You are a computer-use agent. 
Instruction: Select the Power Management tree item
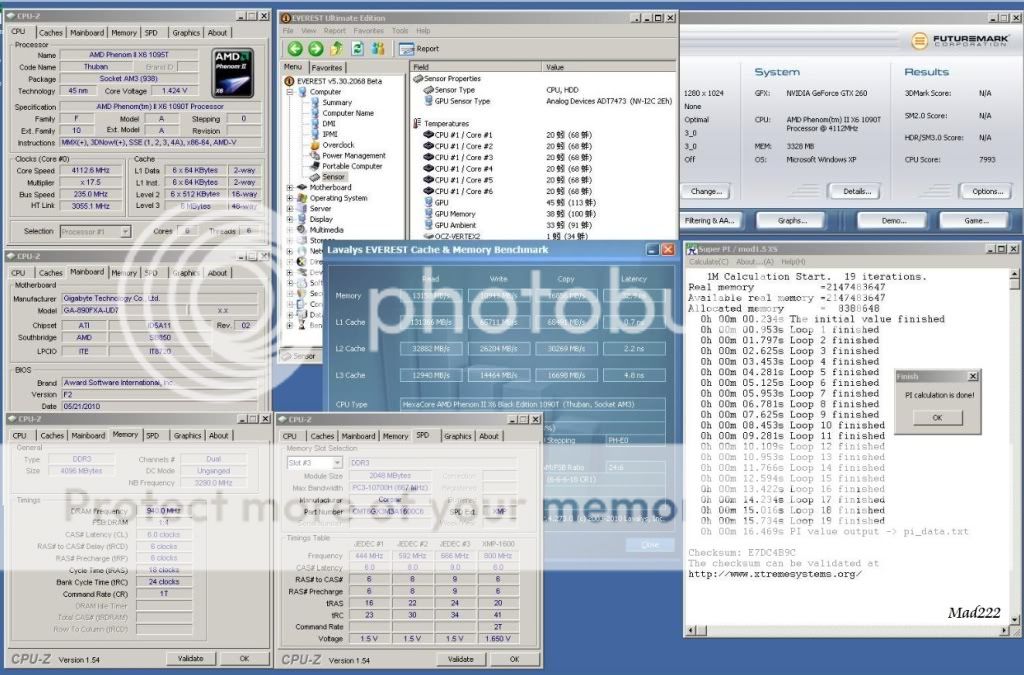point(353,156)
